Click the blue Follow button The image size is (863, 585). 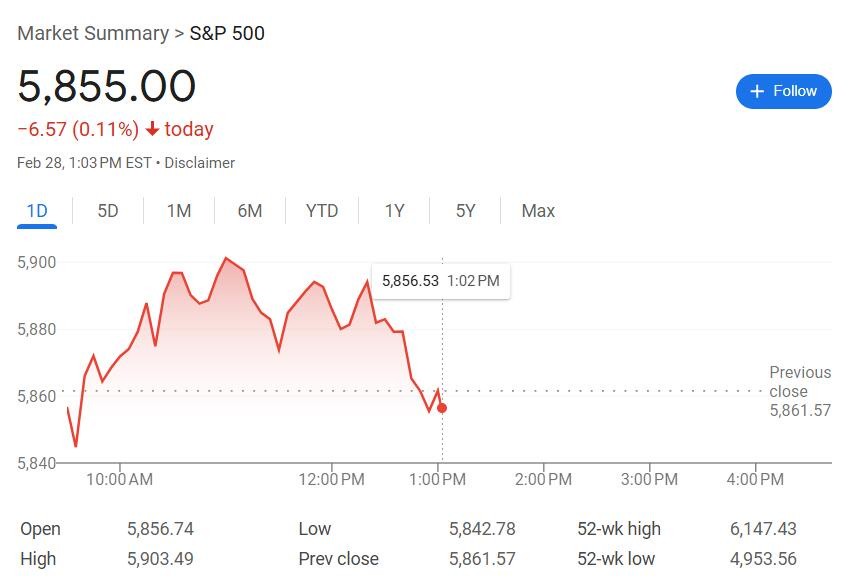click(x=783, y=91)
